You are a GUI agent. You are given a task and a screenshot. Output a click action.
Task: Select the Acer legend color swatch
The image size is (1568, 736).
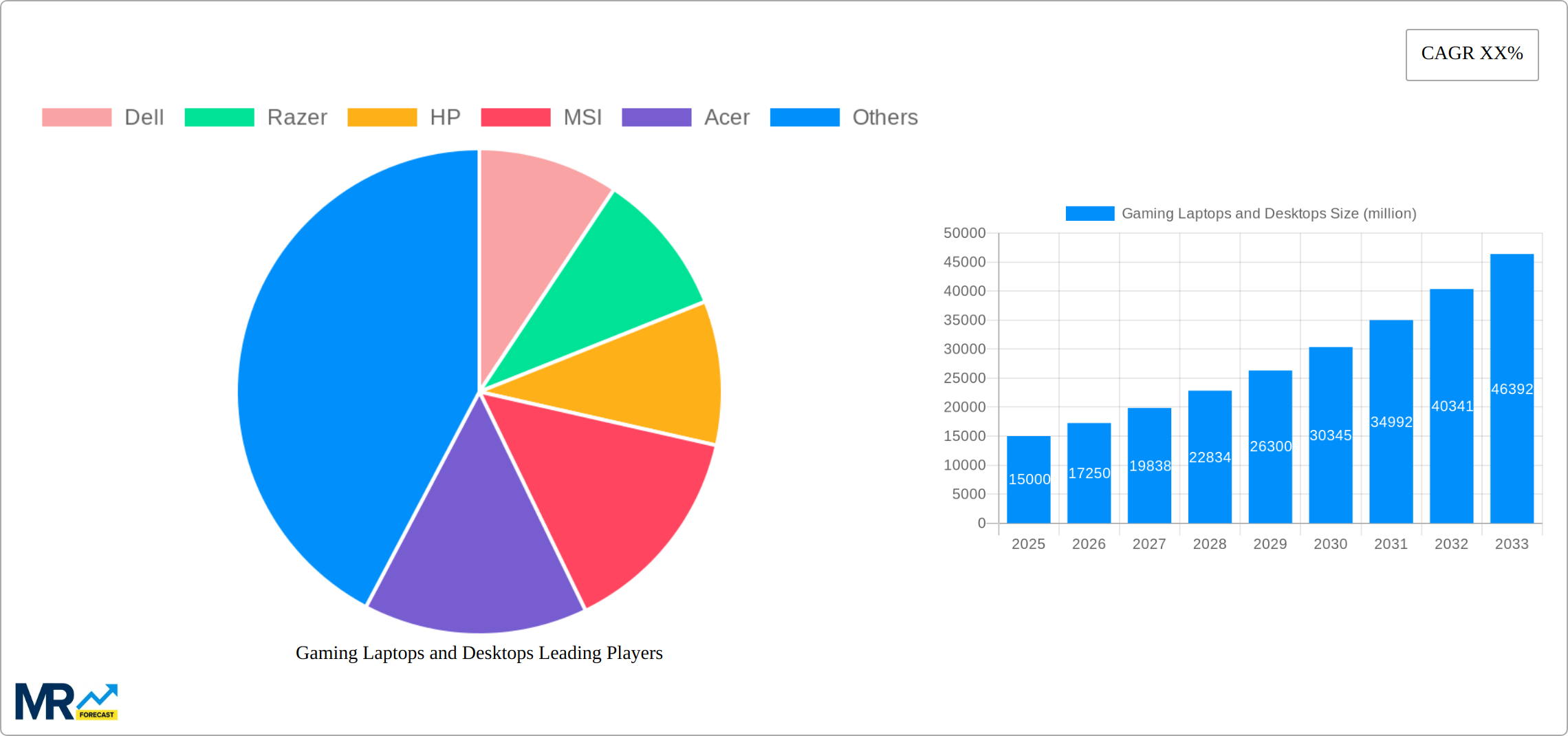[x=655, y=117]
